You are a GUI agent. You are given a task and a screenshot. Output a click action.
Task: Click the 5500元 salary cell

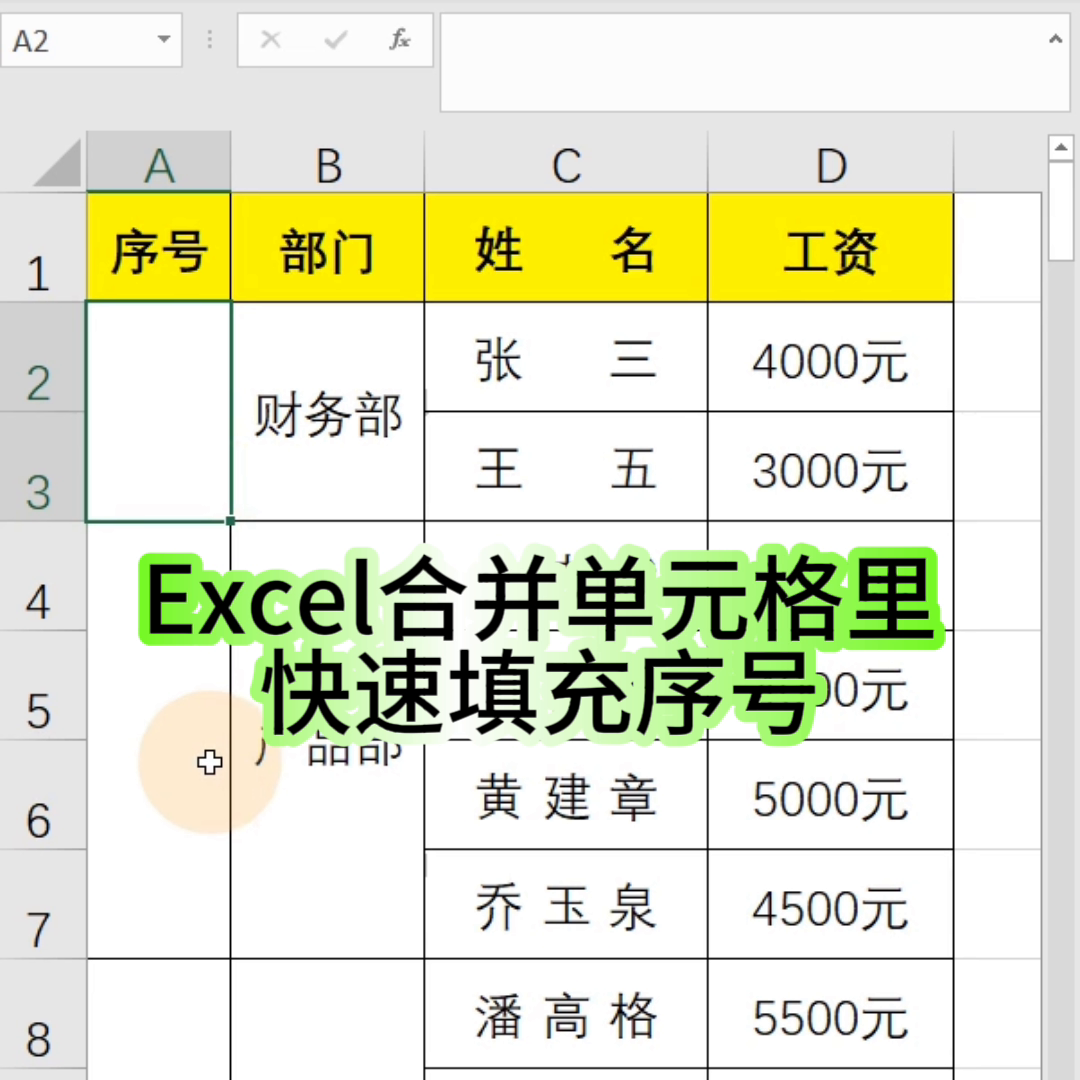(831, 1013)
